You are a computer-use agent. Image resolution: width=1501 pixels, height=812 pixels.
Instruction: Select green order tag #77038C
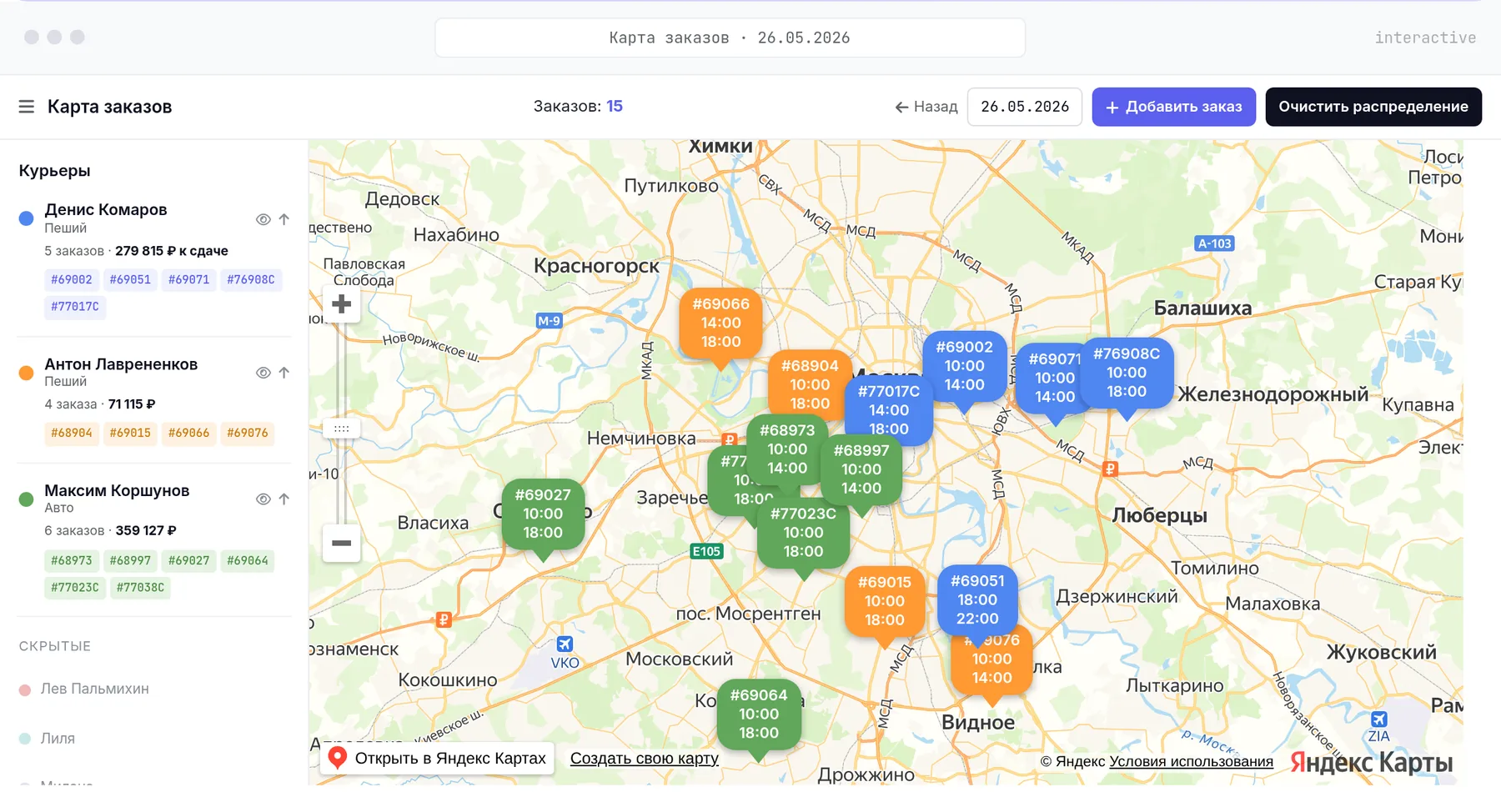140,588
